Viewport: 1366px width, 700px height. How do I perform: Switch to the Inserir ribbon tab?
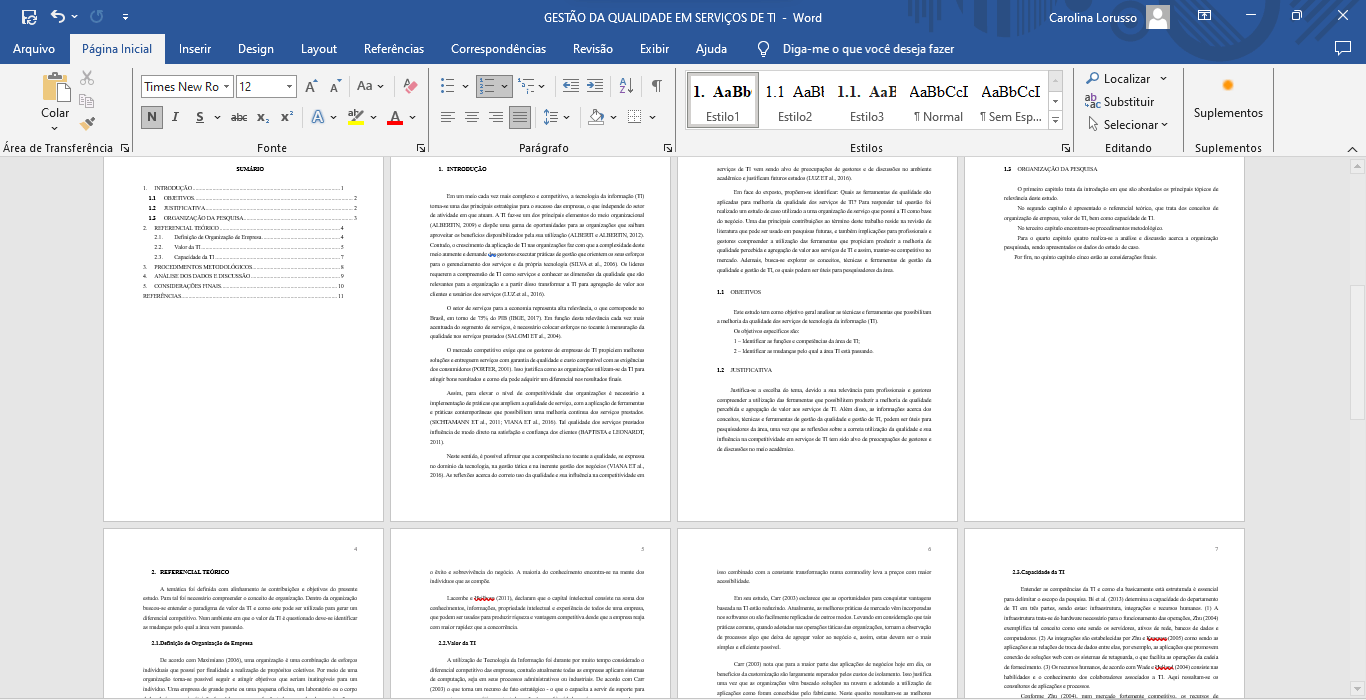pos(195,48)
